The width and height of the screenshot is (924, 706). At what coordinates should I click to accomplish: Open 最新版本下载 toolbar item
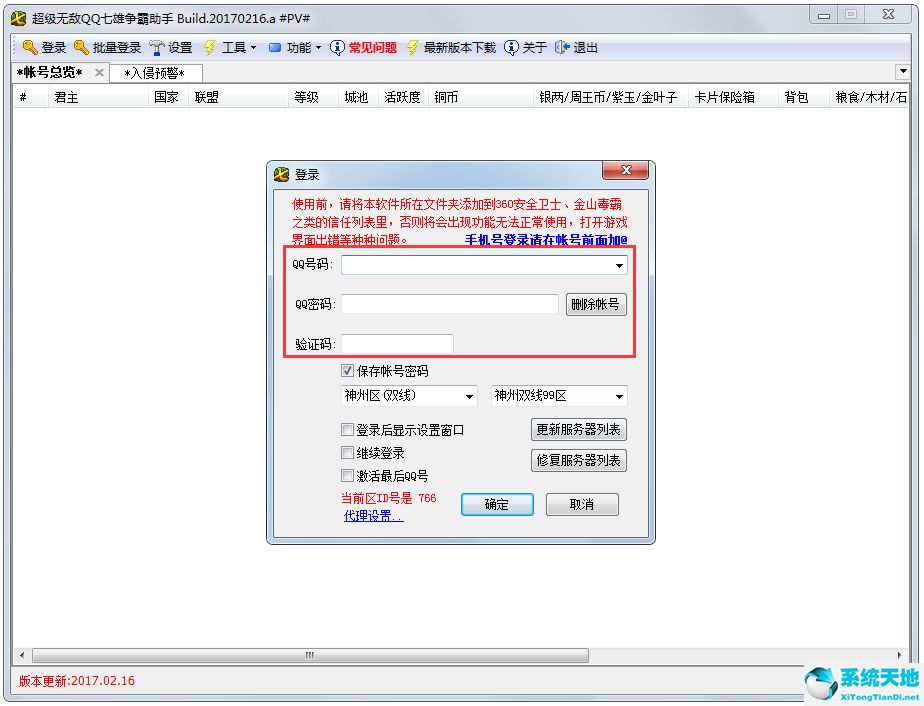451,47
